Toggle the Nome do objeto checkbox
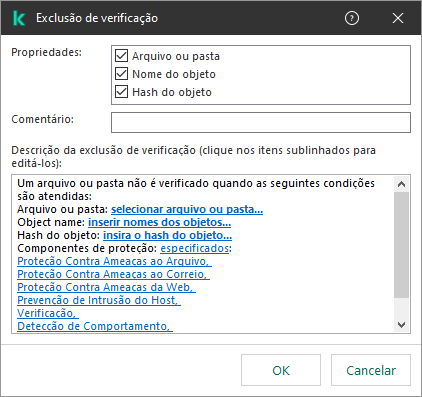The image size is (422, 397). pyautogui.click(x=121, y=74)
